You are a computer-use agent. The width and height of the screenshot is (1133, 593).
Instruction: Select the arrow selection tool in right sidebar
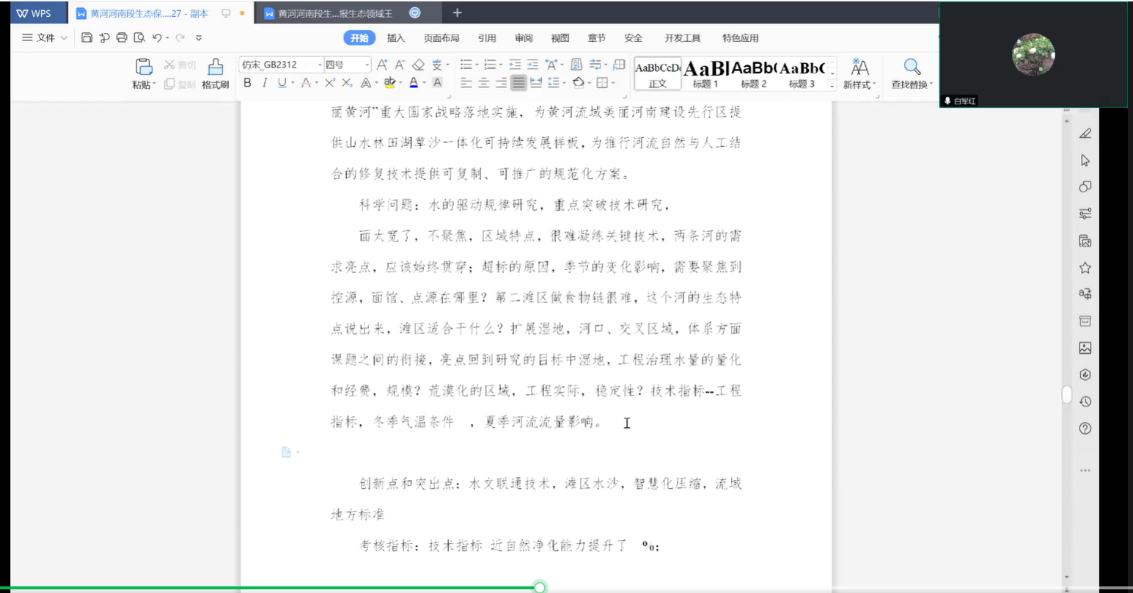click(x=1085, y=161)
